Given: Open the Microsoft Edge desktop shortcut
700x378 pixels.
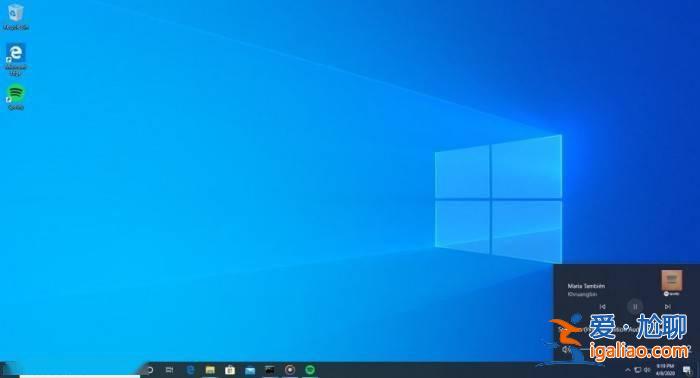Looking at the screenshot, I should pyautogui.click(x=16, y=59).
